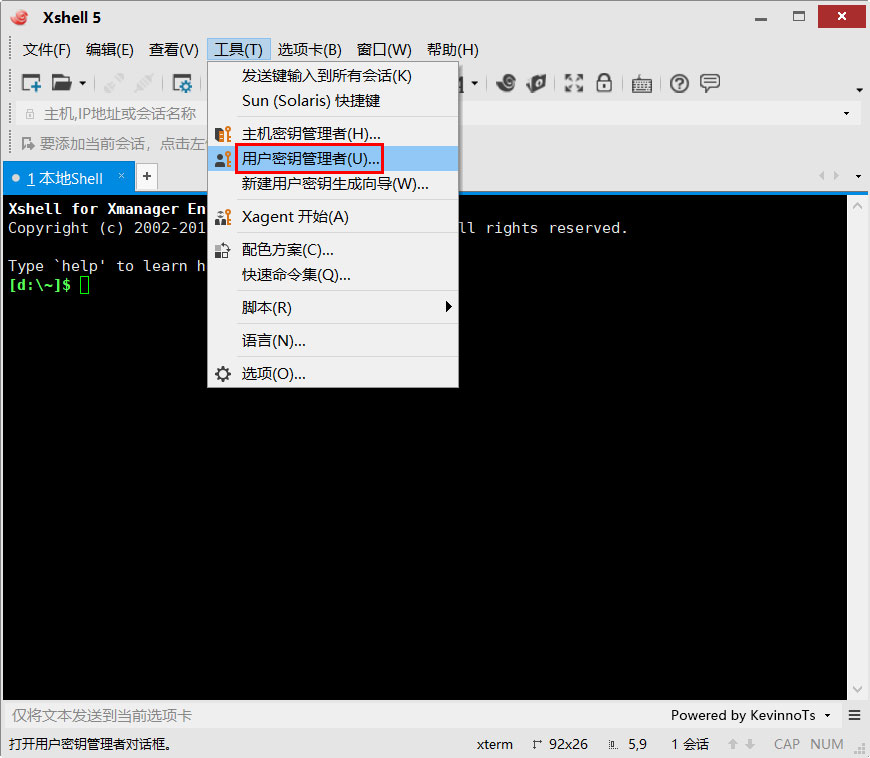This screenshot has width=870, height=758.
Task: Launch Xmanager leaf icon in toolbar
Action: click(x=537, y=83)
